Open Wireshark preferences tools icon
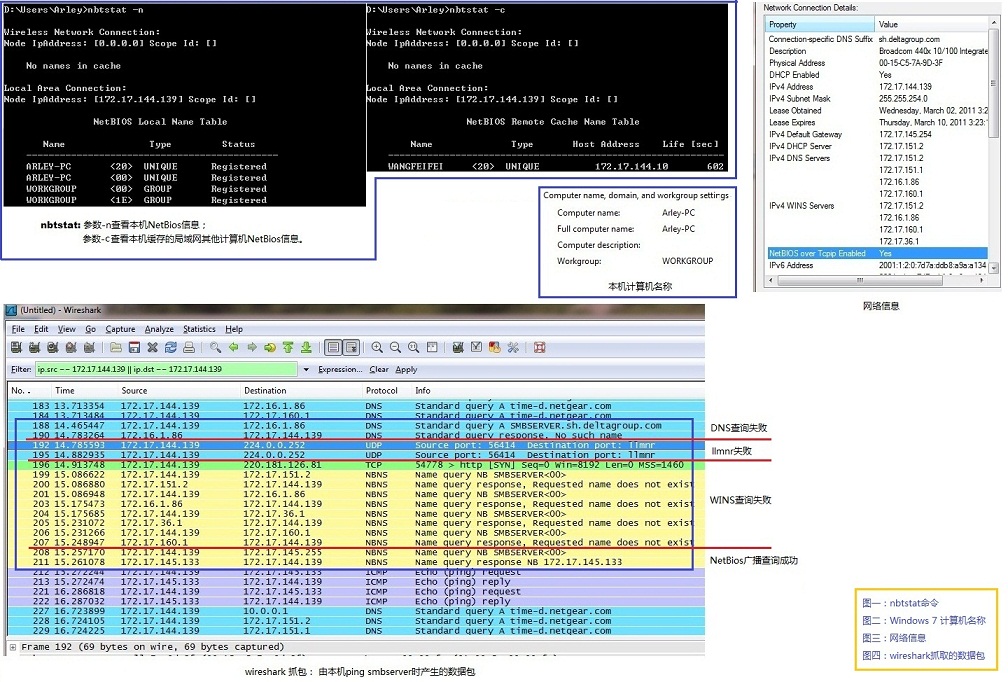The height and width of the screenshot is (682, 1008). [512, 348]
